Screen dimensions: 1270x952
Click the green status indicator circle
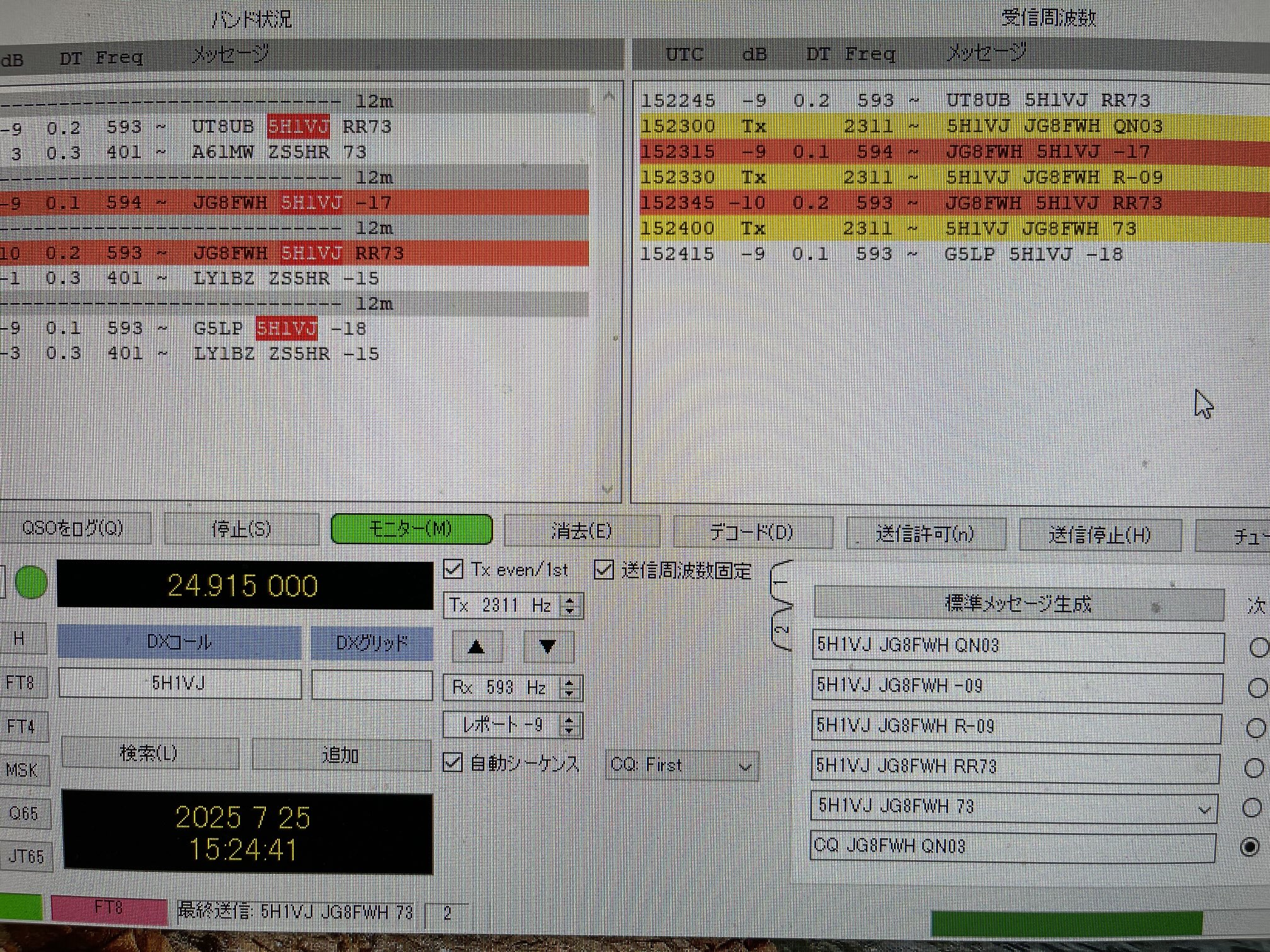31,582
